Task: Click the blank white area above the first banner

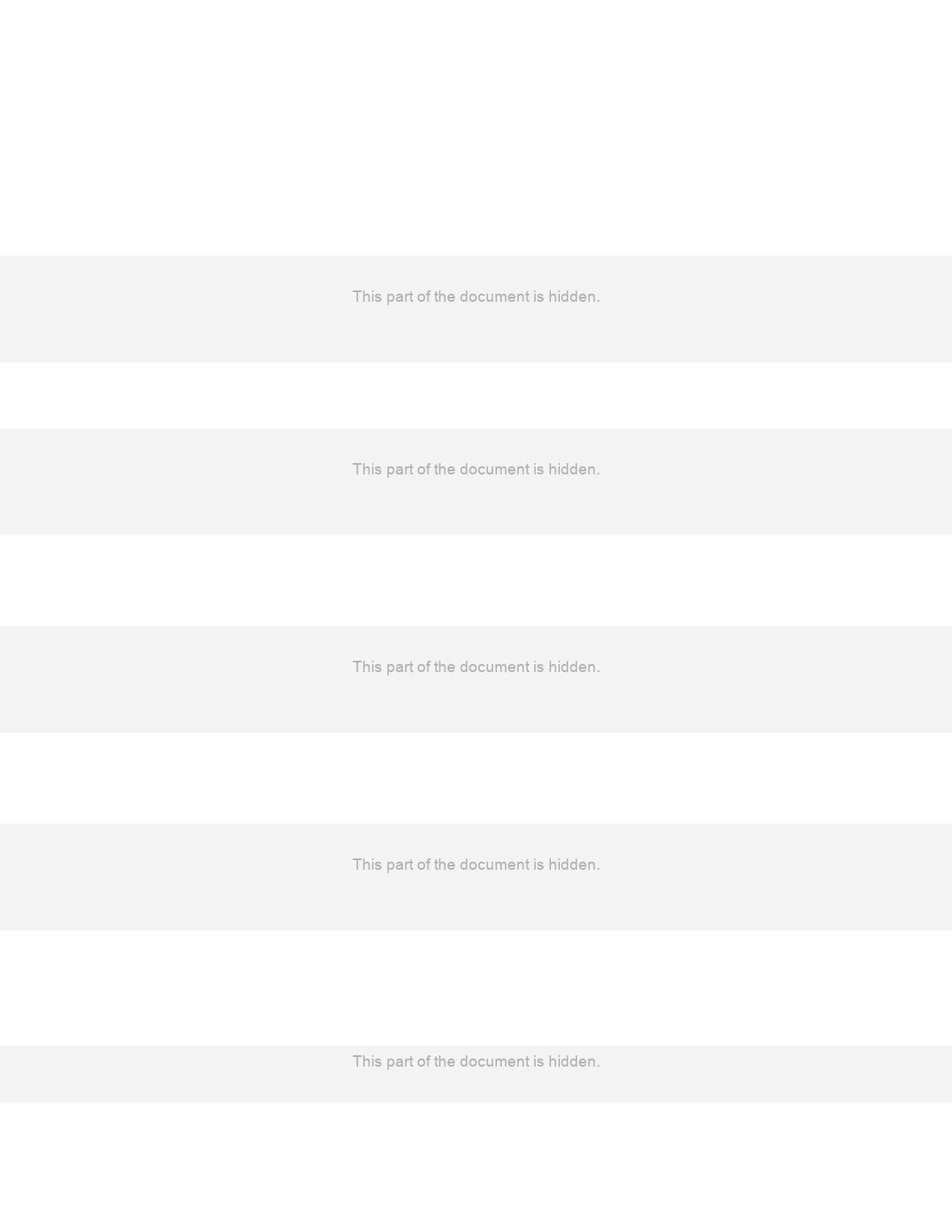Action: click(x=476, y=127)
